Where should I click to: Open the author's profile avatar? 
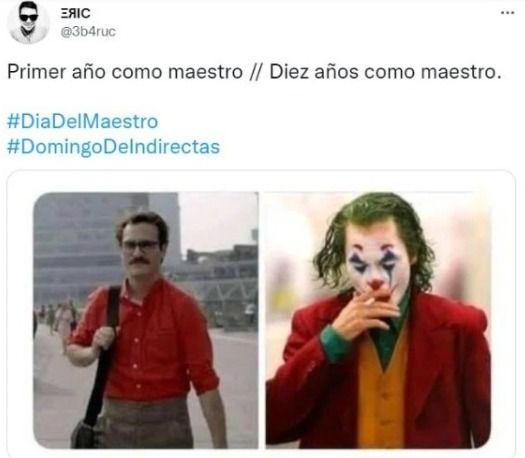pos(28,22)
